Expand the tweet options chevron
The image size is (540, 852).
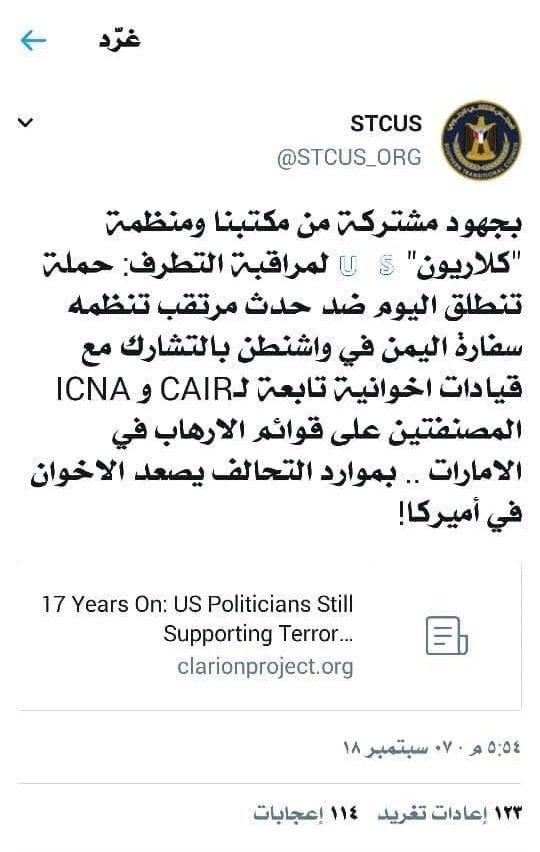pos(26,122)
